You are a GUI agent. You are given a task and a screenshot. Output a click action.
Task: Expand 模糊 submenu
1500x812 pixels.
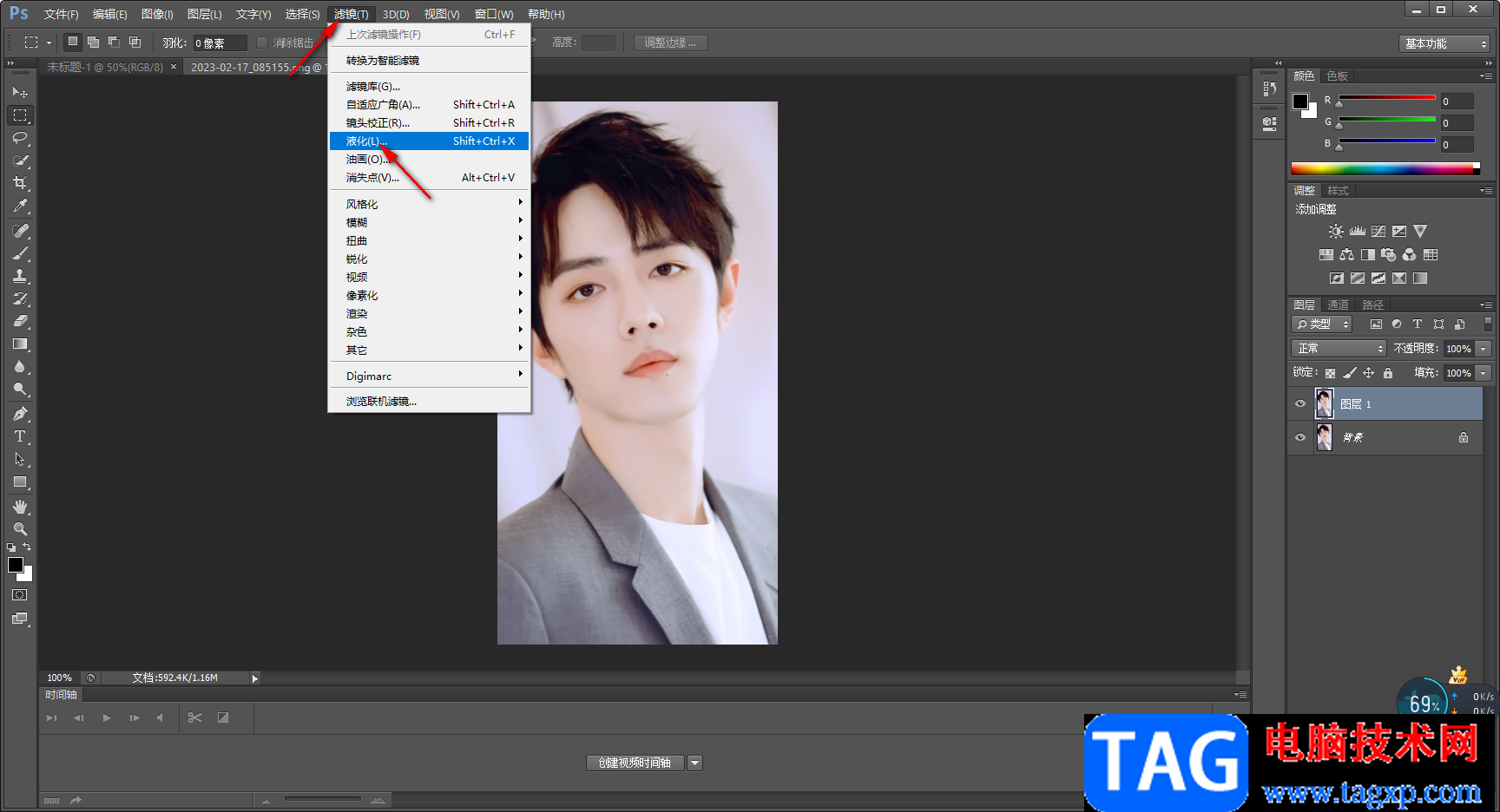point(429,222)
